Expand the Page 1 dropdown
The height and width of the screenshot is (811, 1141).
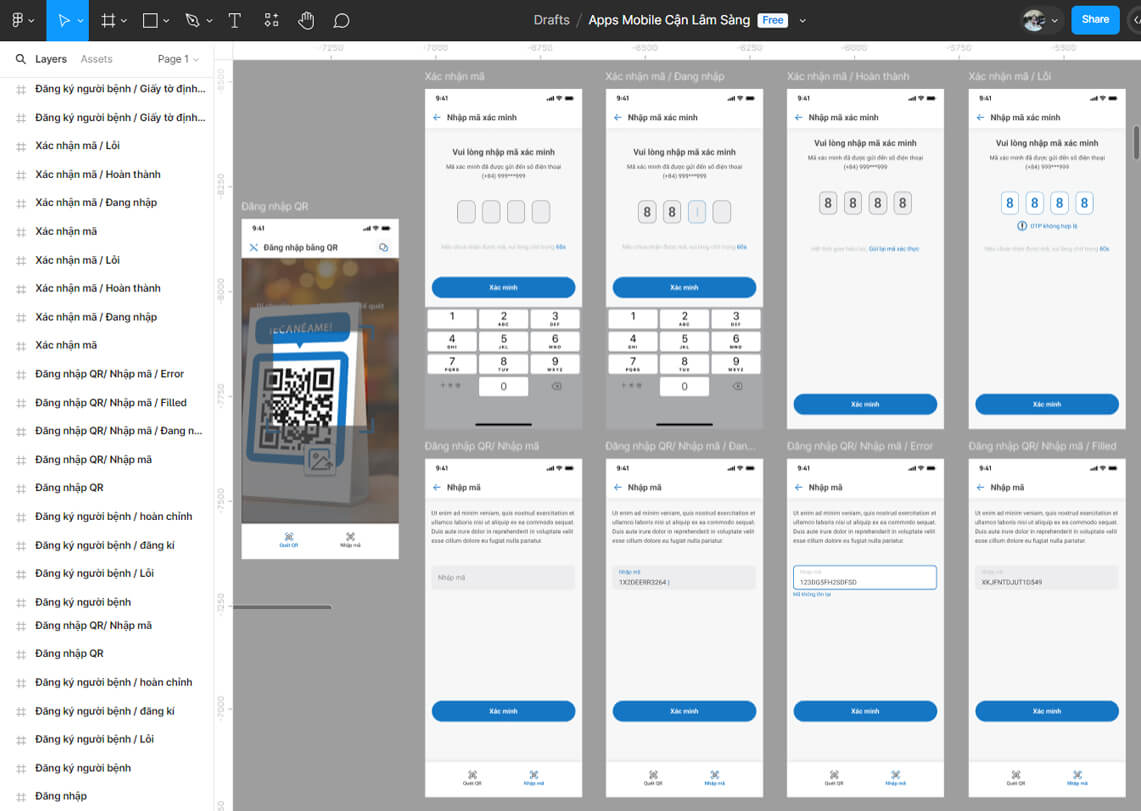point(178,60)
